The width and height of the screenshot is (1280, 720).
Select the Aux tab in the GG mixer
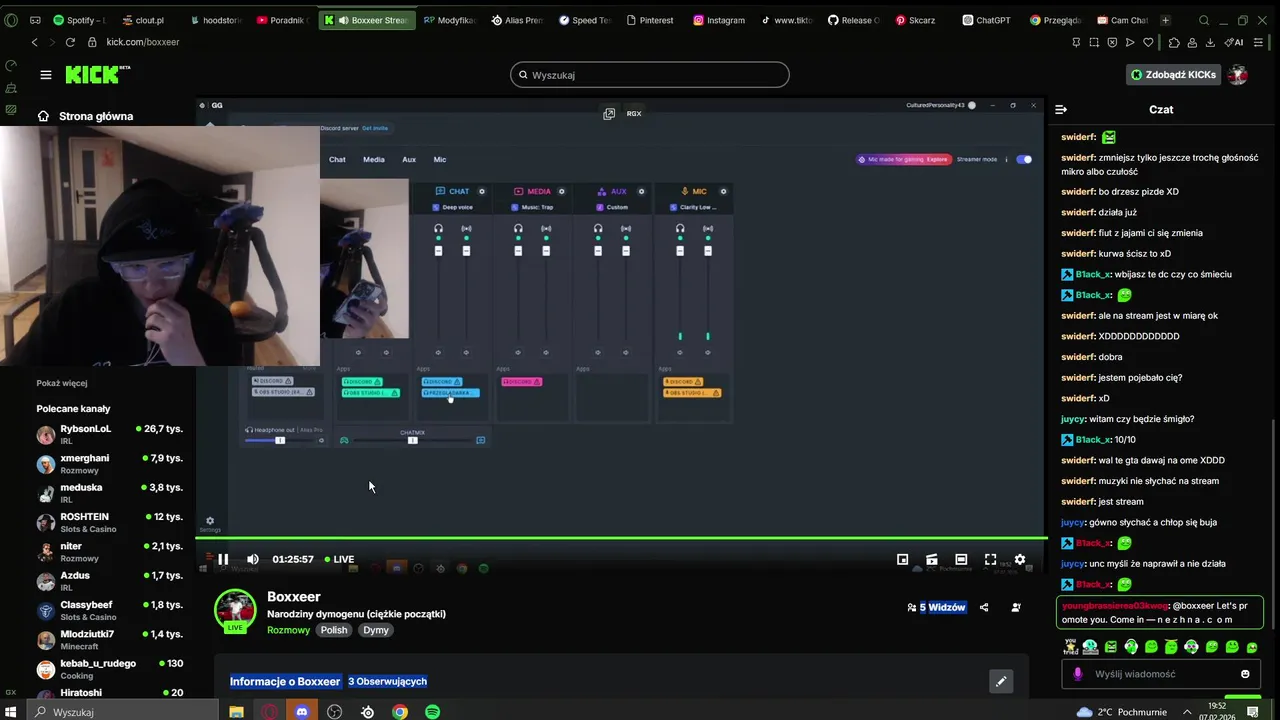point(409,159)
